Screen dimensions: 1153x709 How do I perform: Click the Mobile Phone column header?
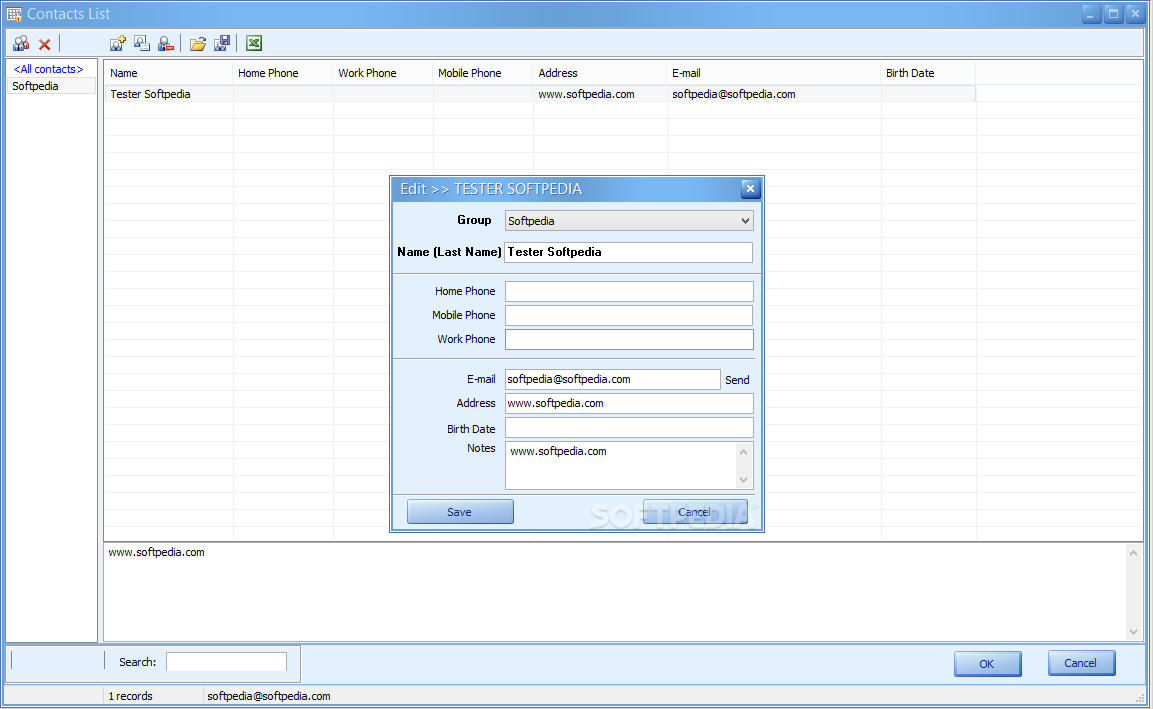482,73
